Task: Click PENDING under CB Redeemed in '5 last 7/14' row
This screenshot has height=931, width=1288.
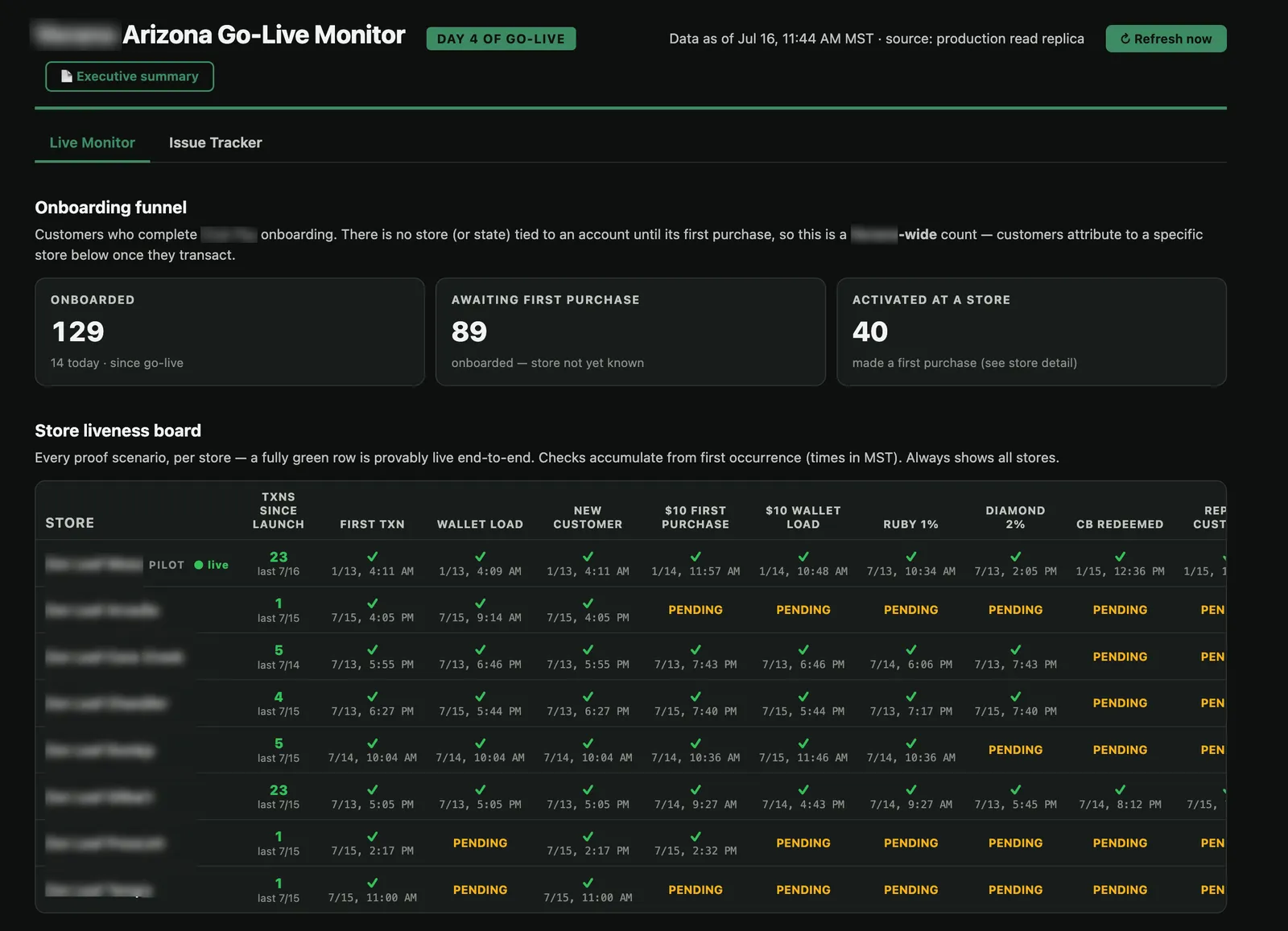Action: pyautogui.click(x=1120, y=657)
